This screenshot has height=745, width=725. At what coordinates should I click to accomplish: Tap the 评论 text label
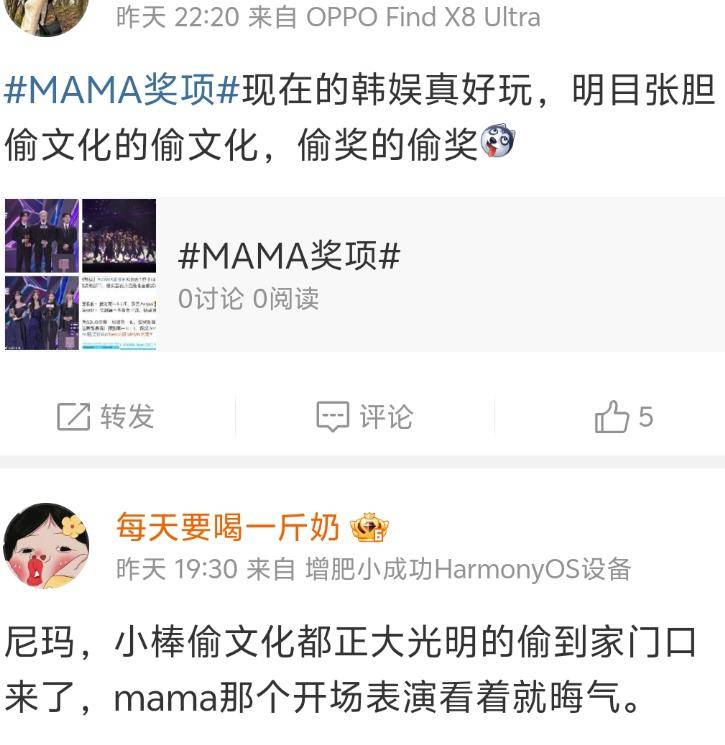click(386, 417)
